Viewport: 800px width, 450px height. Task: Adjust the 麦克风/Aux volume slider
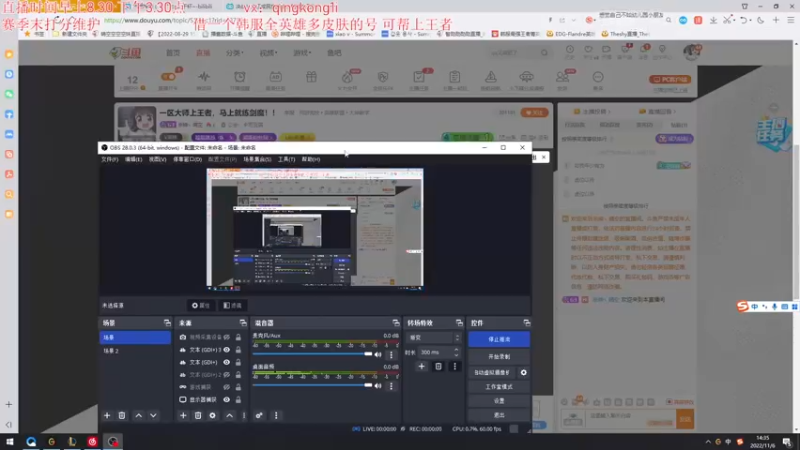pyautogui.click(x=312, y=354)
